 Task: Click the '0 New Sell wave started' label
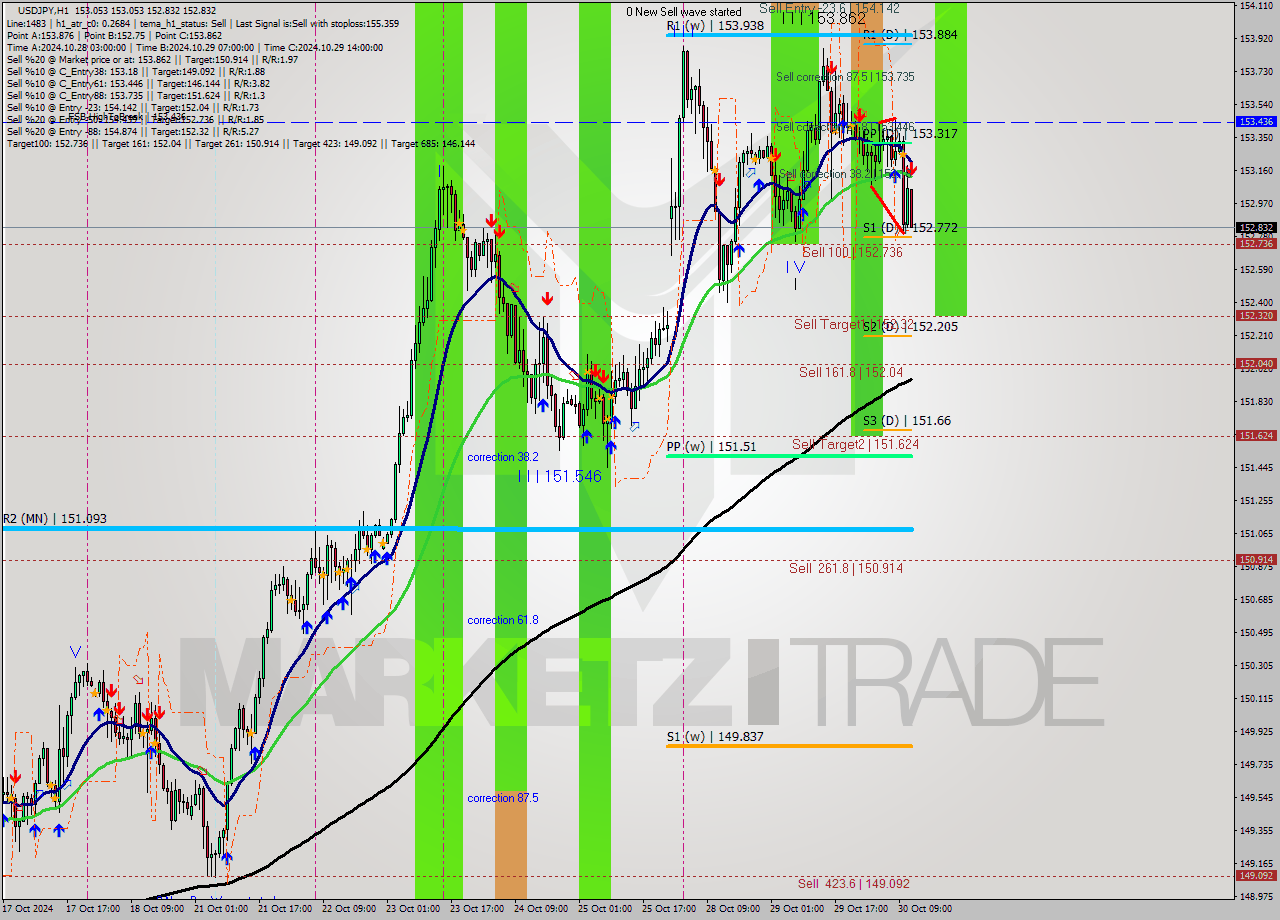click(x=684, y=12)
